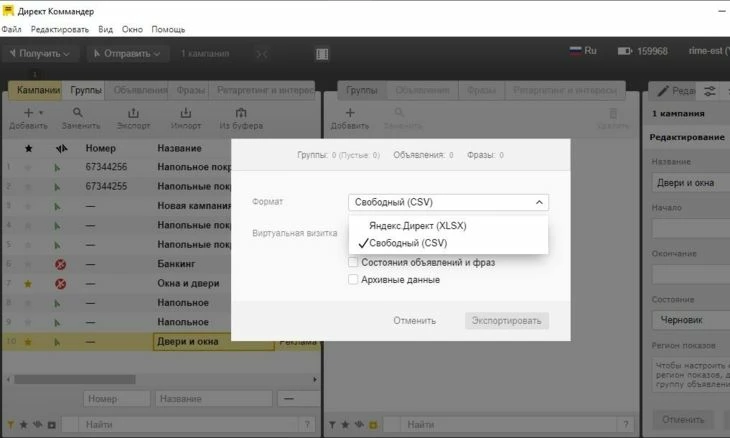The width and height of the screenshot is (730, 438).
Task: Click the Окончание date field
Action: [691, 275]
